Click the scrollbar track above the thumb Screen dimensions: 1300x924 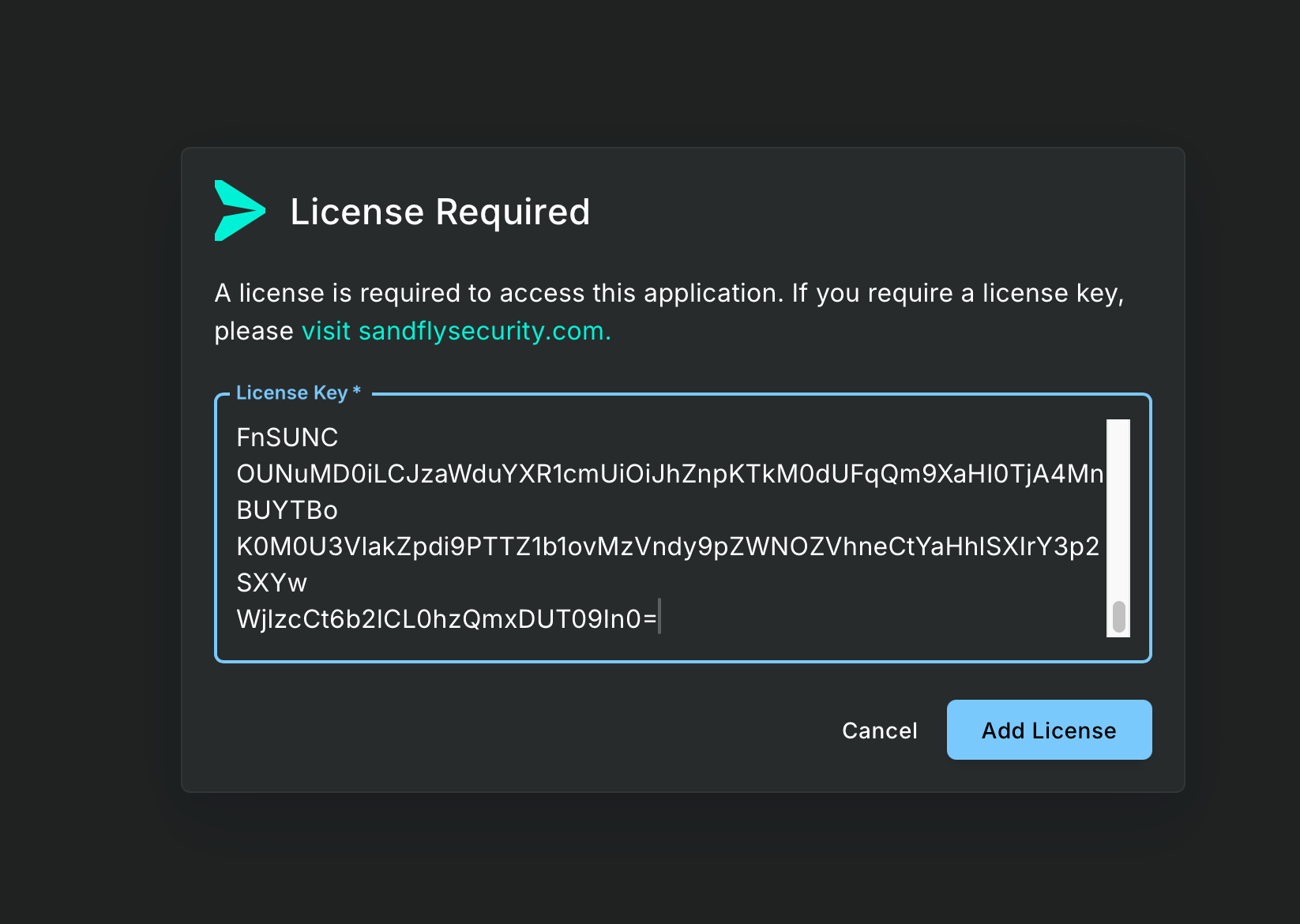click(x=1118, y=505)
